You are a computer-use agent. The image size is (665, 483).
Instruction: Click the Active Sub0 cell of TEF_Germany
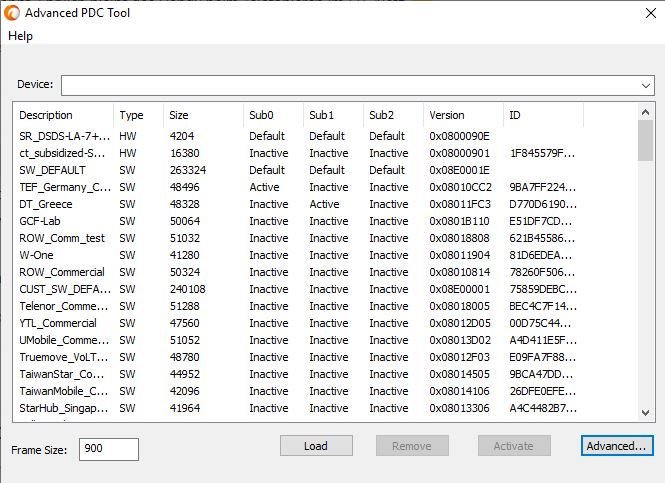point(264,187)
